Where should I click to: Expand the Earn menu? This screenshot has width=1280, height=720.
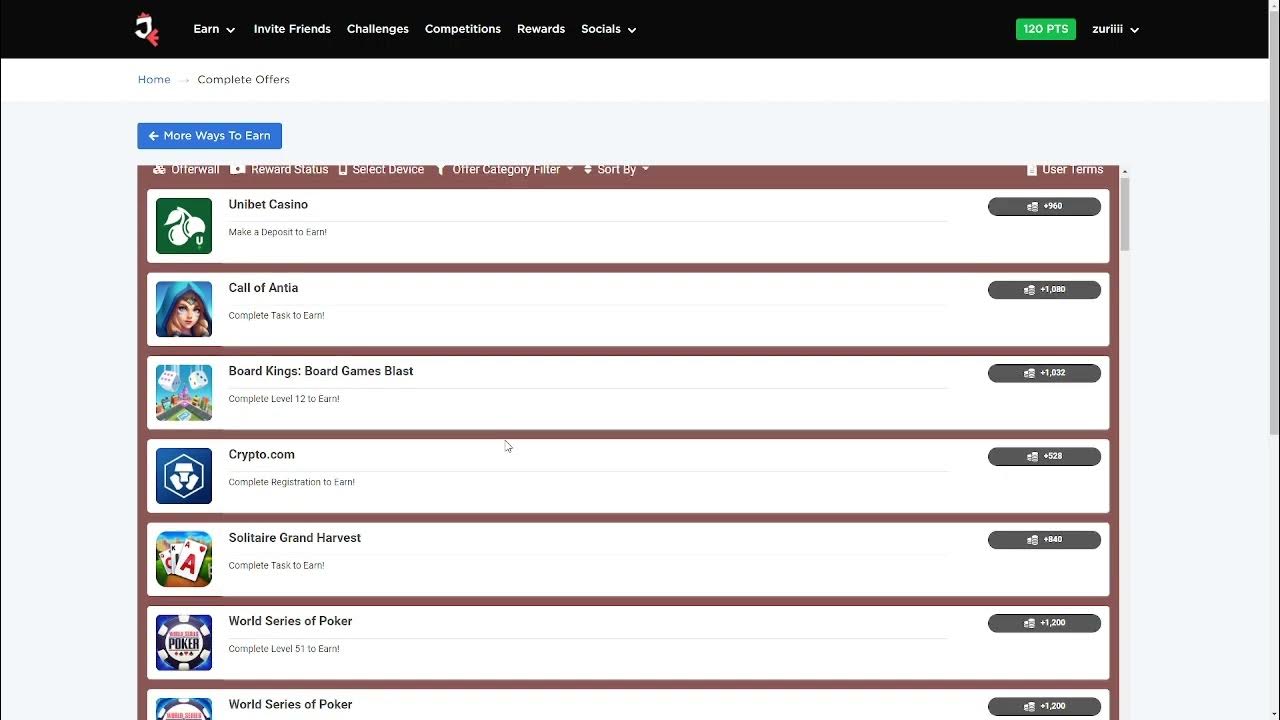coord(214,29)
